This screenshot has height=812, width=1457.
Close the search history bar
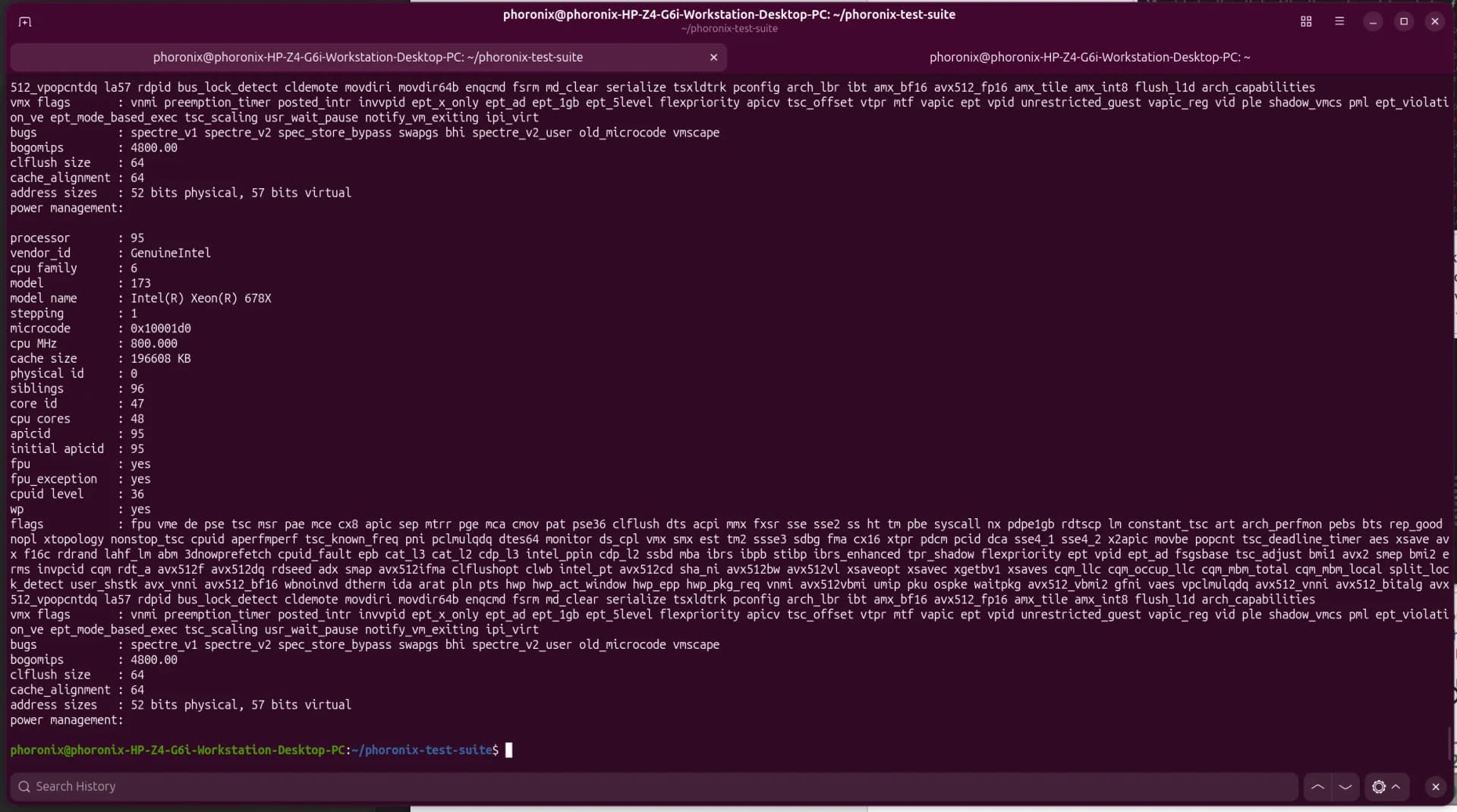pos(1435,787)
